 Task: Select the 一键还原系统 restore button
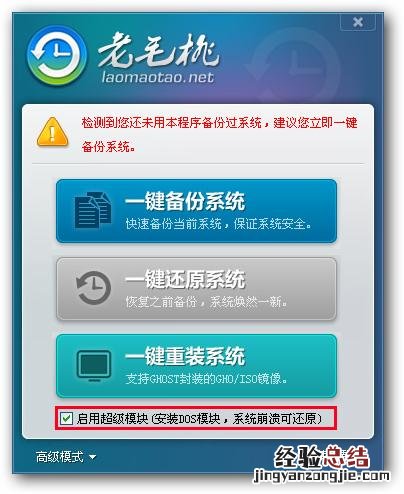[x=196, y=289]
